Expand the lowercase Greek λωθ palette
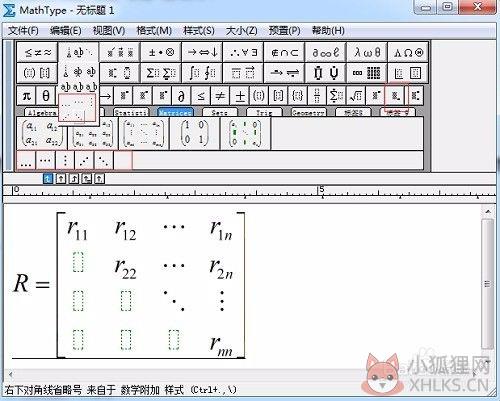500x401 pixels. coord(367,52)
